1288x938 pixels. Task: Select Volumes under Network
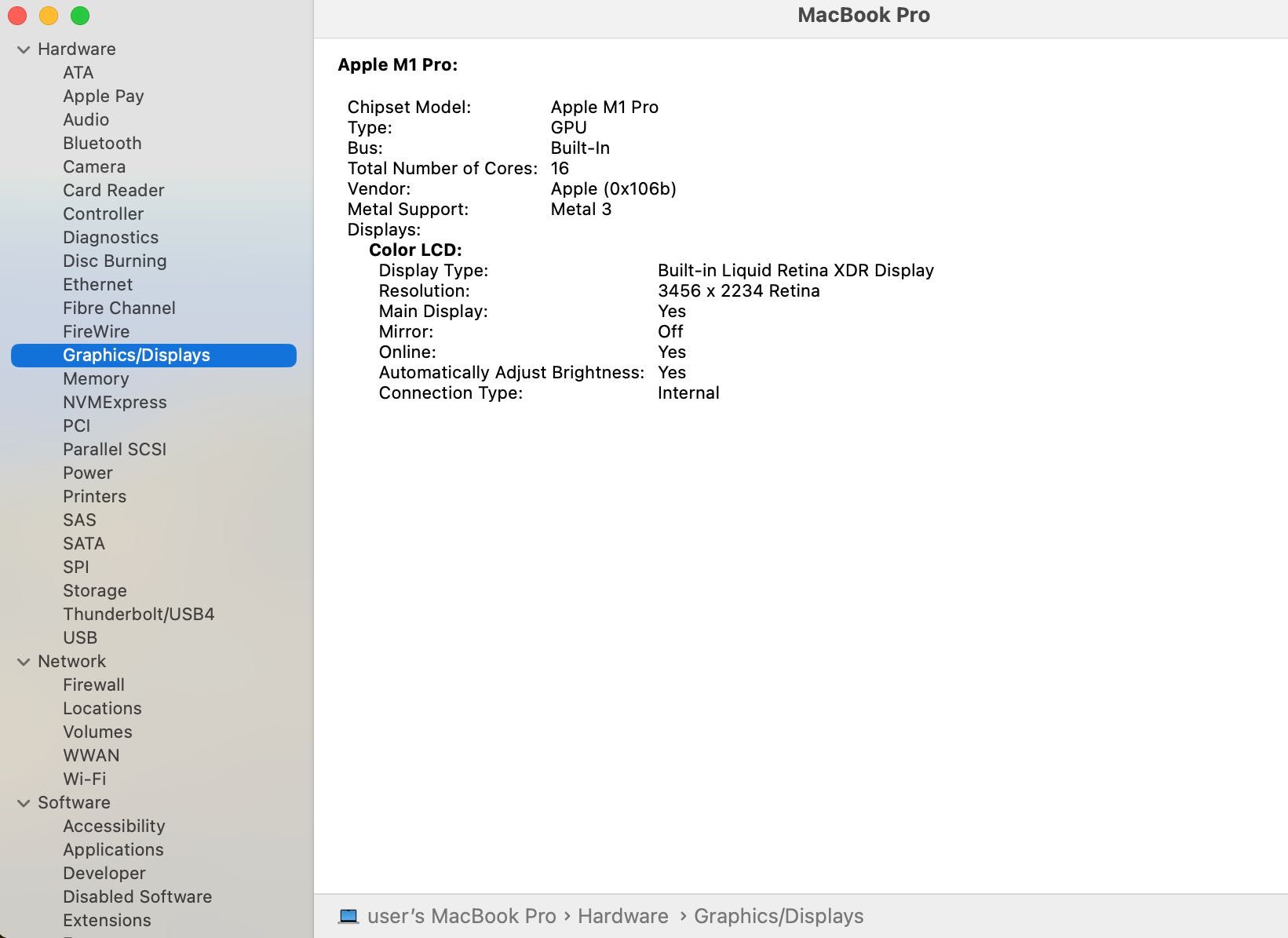[x=97, y=732]
